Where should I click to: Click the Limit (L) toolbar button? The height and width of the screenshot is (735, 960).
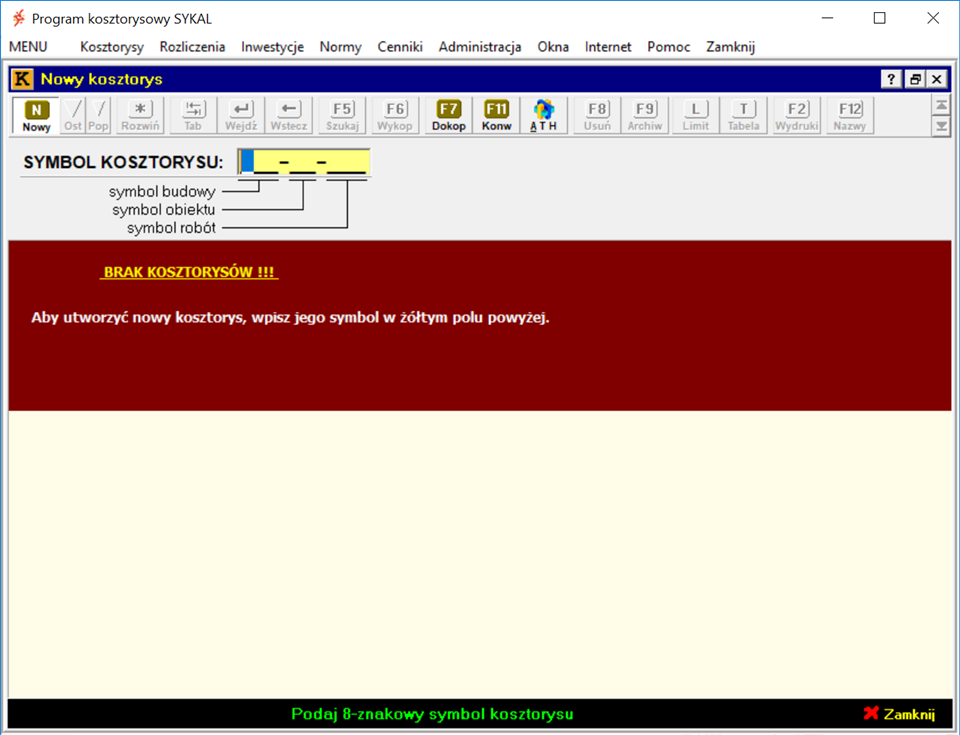(696, 116)
